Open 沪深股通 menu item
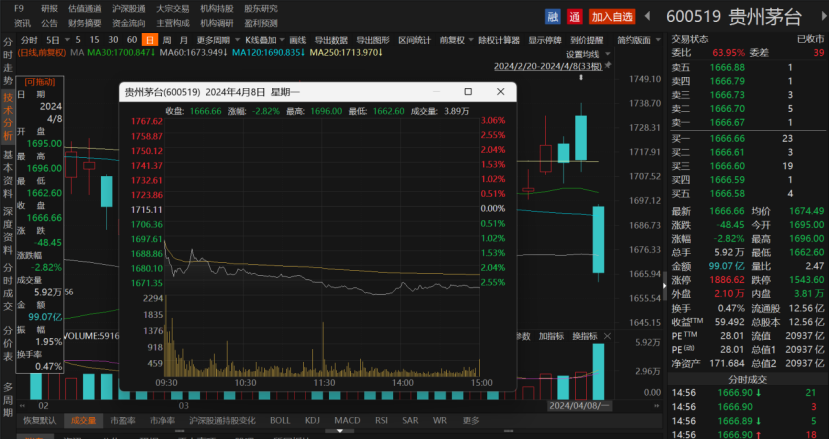 (128, 8)
